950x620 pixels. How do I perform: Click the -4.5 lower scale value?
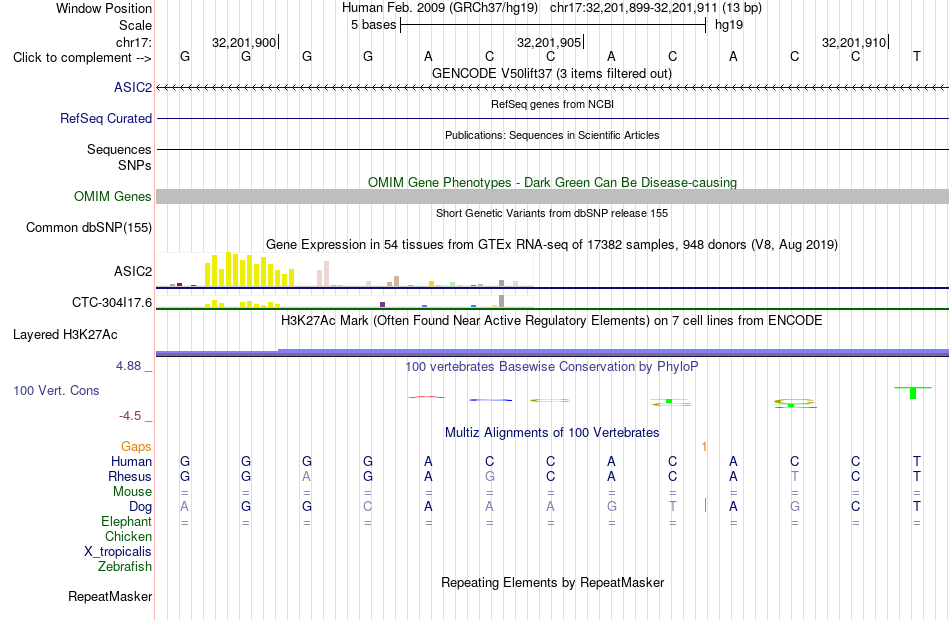(x=130, y=416)
